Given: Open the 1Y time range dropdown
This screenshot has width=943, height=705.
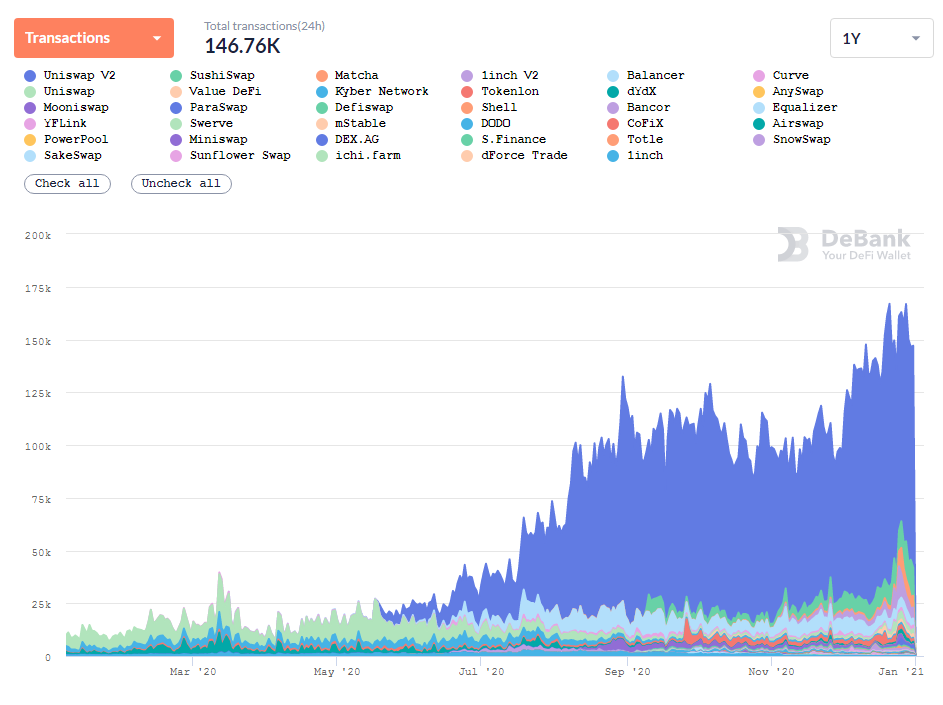Looking at the screenshot, I should [881, 38].
